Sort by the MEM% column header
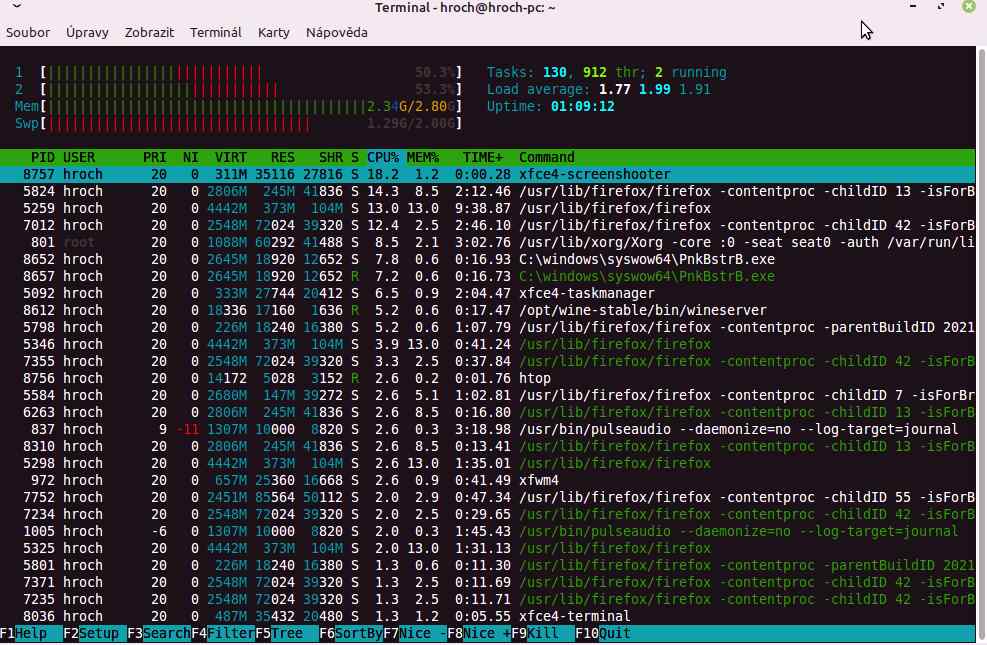This screenshot has height=645, width=987. [x=423, y=157]
